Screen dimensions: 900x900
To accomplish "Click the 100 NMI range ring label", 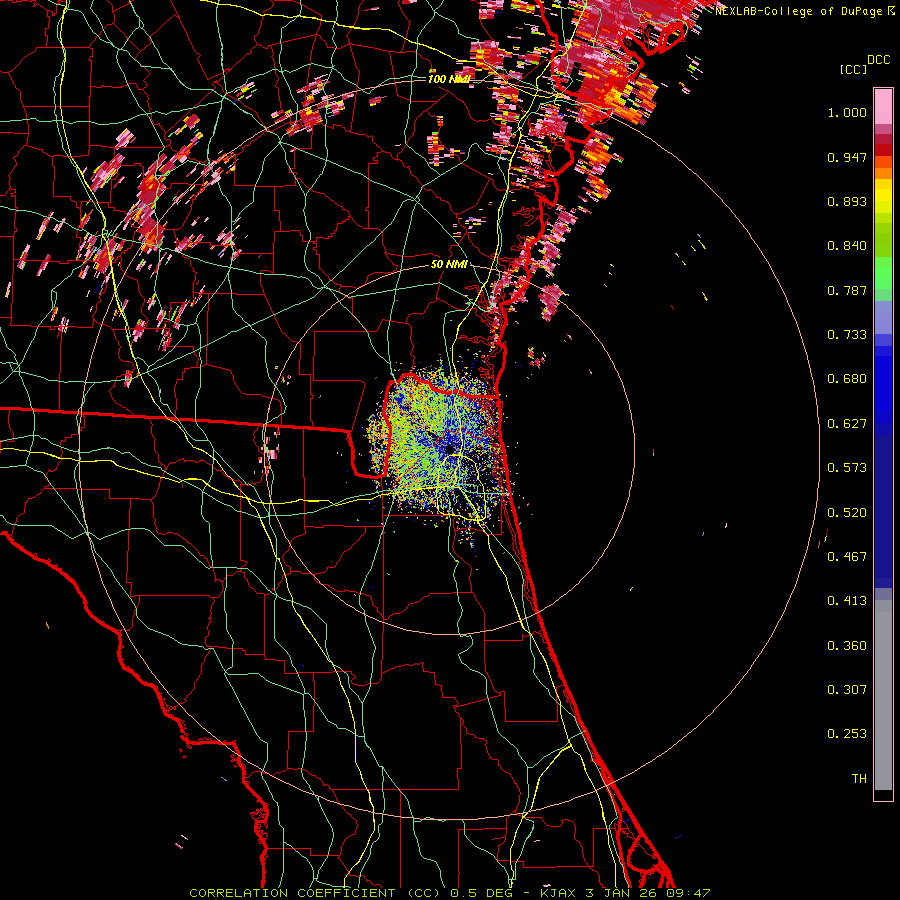I will point(449,79).
